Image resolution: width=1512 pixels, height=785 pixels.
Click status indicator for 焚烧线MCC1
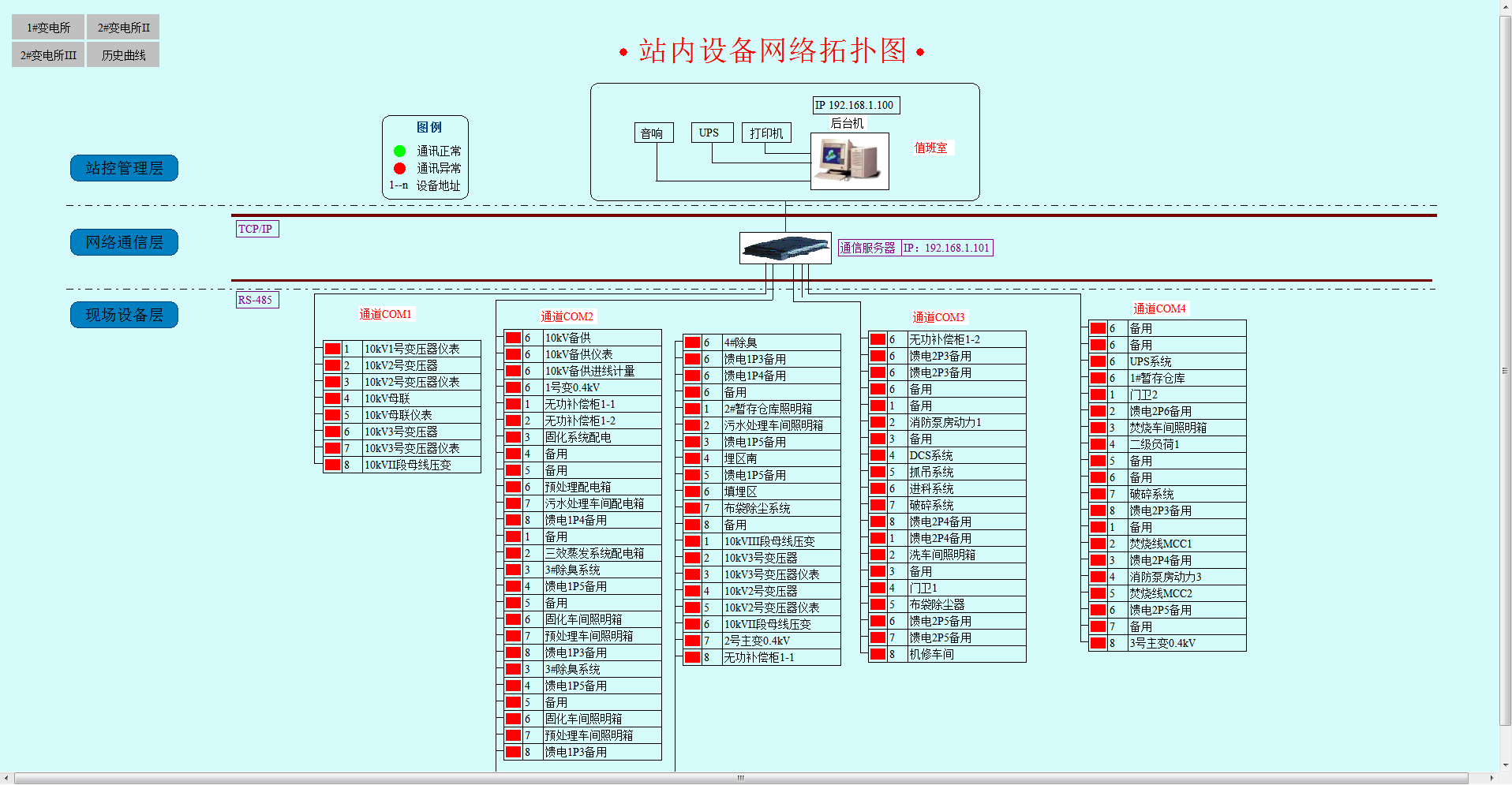(1096, 543)
